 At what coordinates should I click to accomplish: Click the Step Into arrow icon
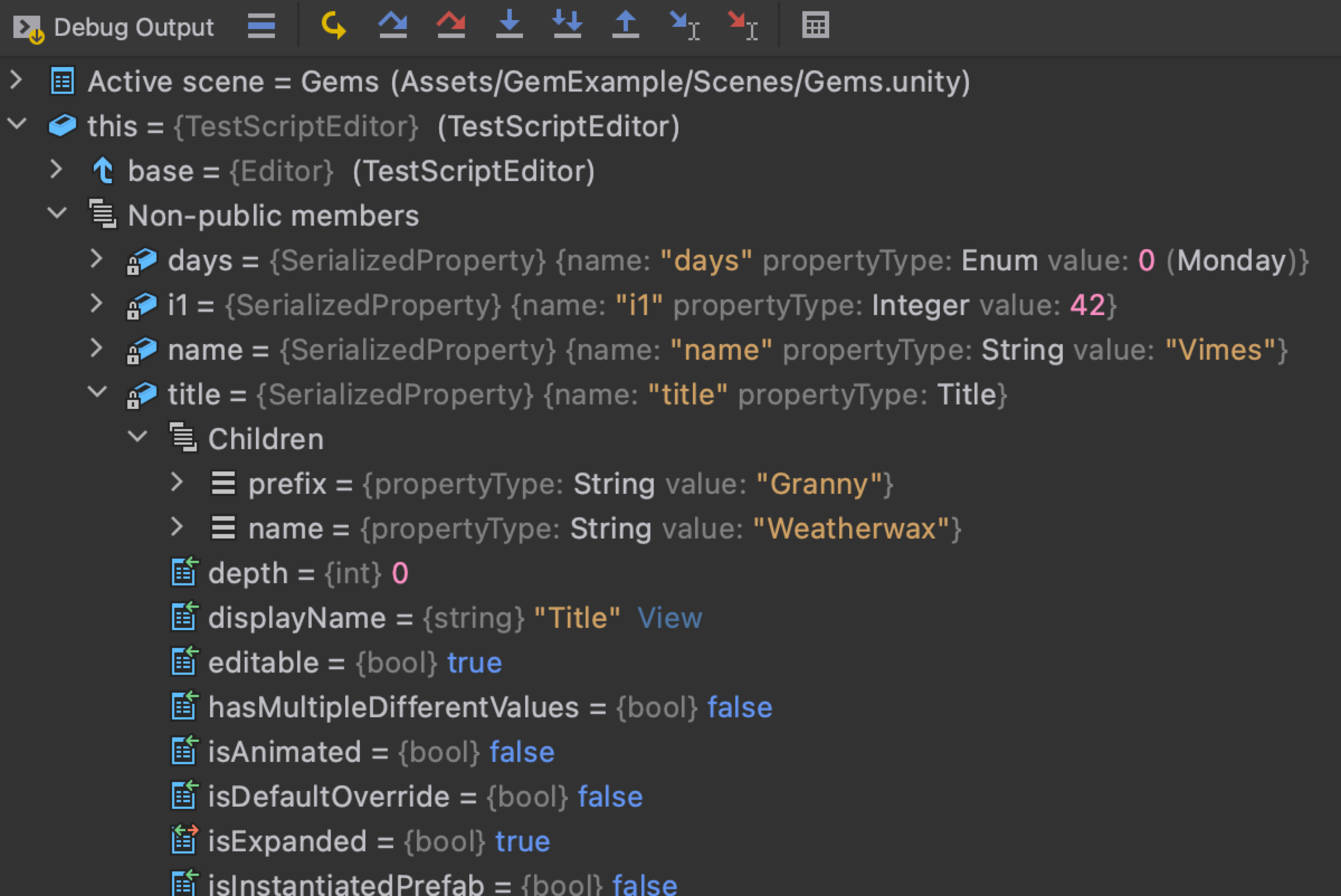(x=510, y=26)
